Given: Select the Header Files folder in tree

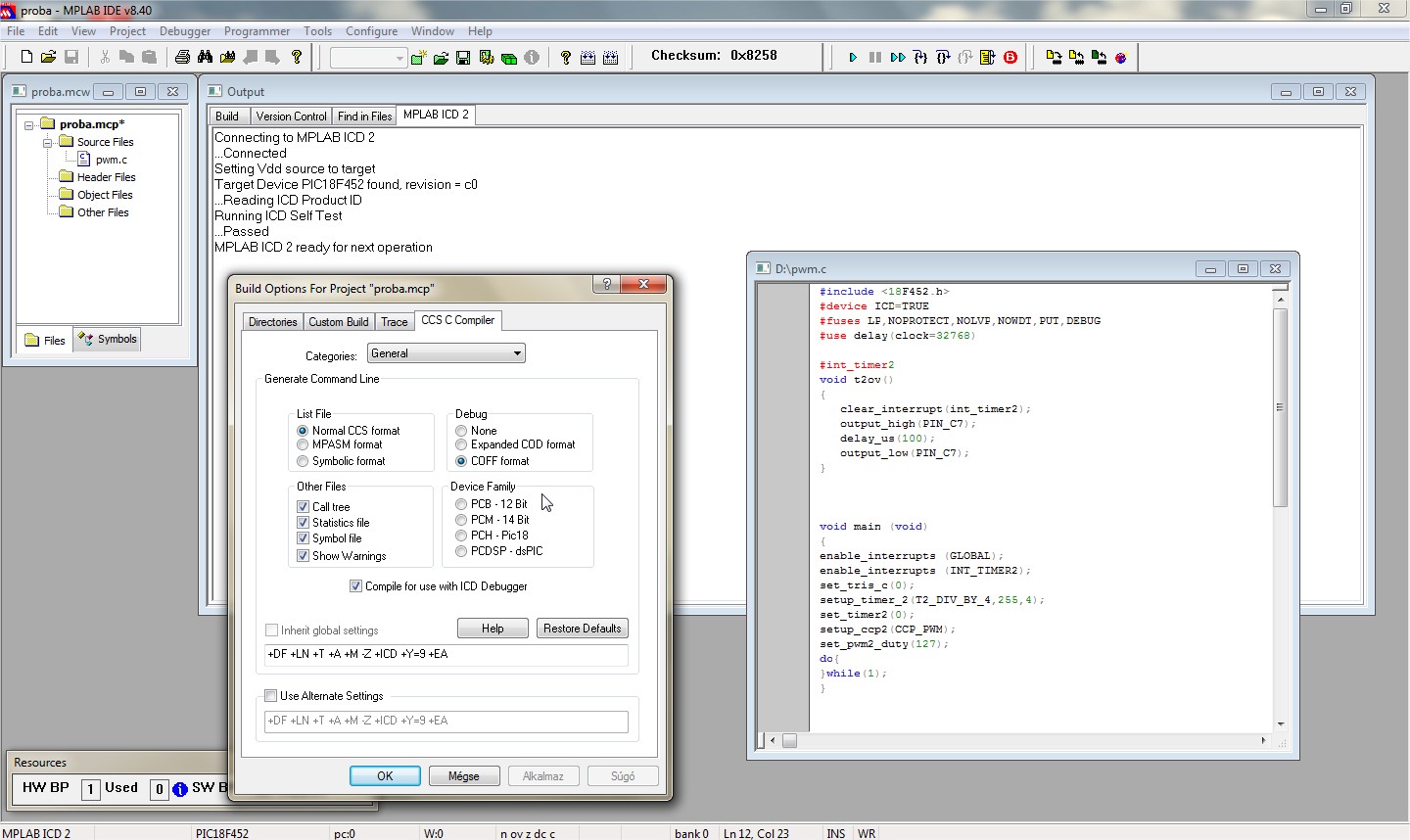Looking at the screenshot, I should tap(106, 177).
